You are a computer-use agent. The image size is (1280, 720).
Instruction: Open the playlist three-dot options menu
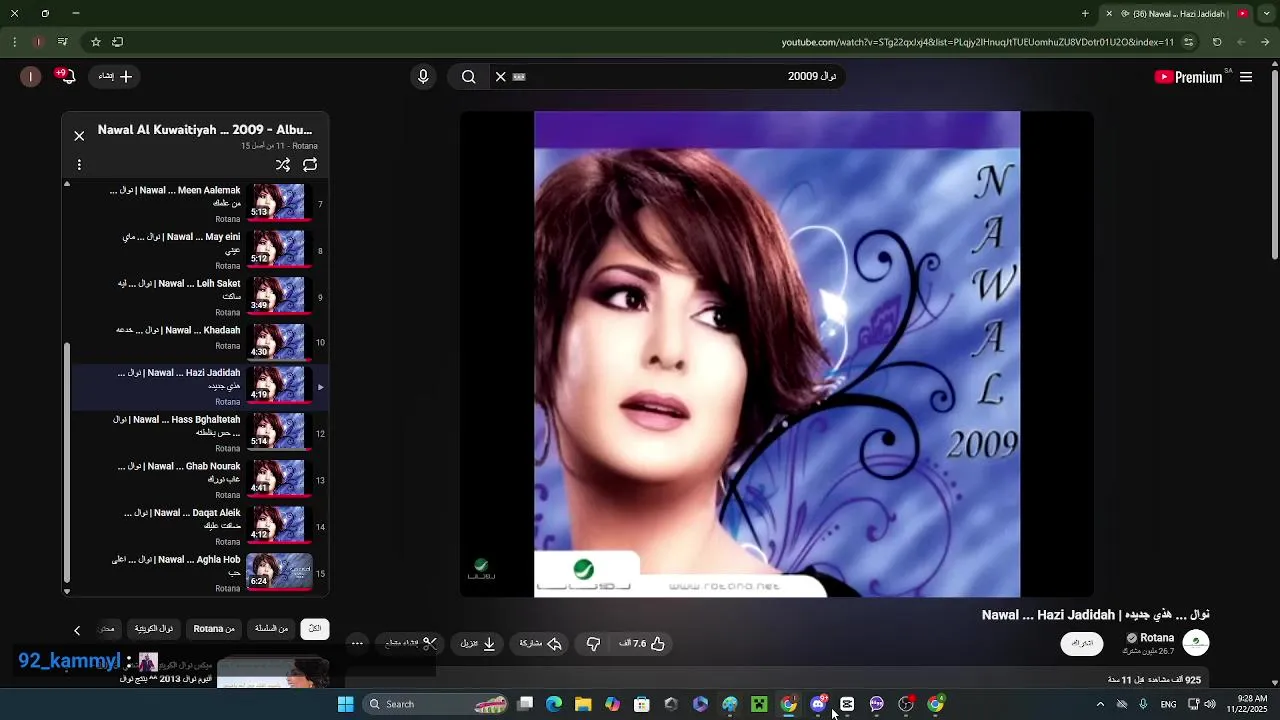pos(79,165)
